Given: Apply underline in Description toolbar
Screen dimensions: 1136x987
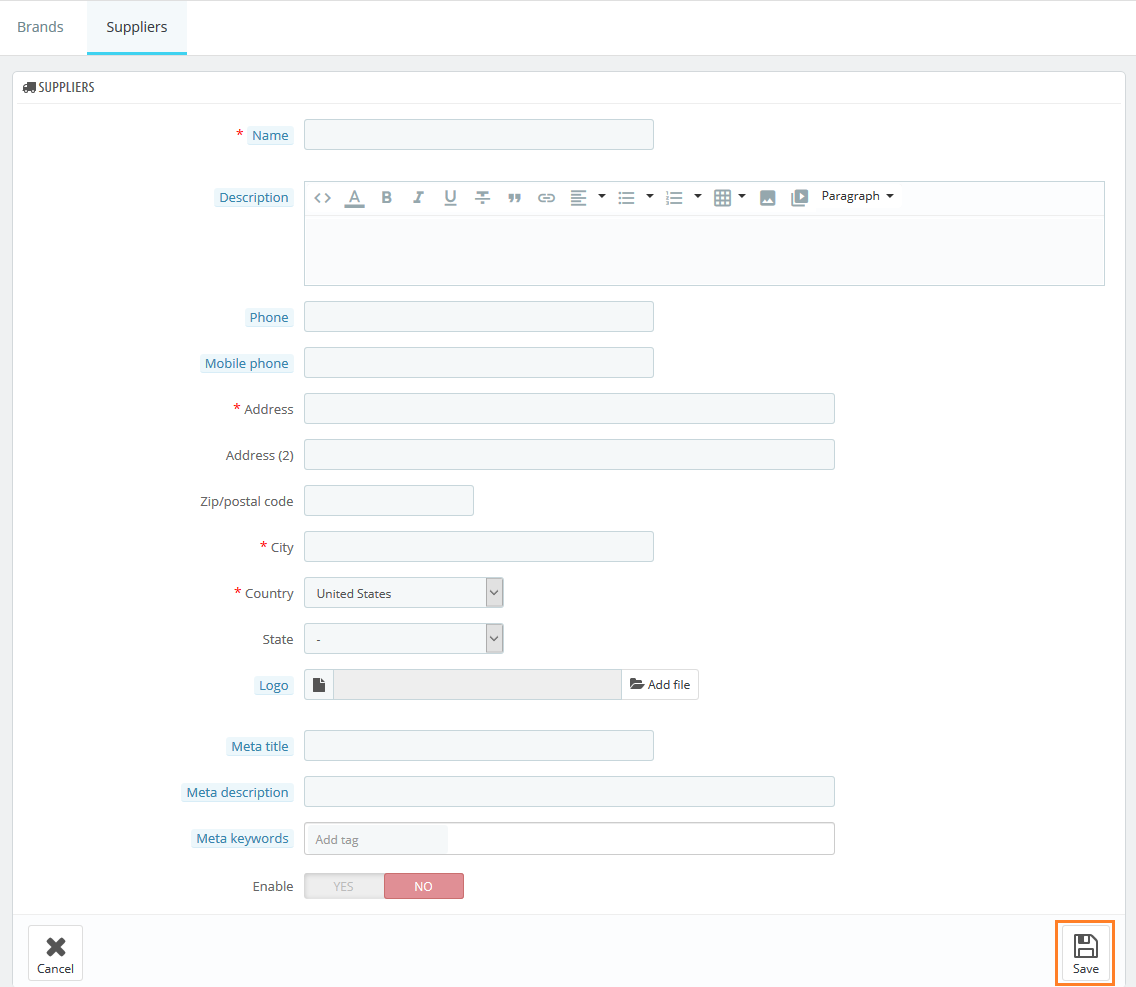Looking at the screenshot, I should tap(450, 198).
